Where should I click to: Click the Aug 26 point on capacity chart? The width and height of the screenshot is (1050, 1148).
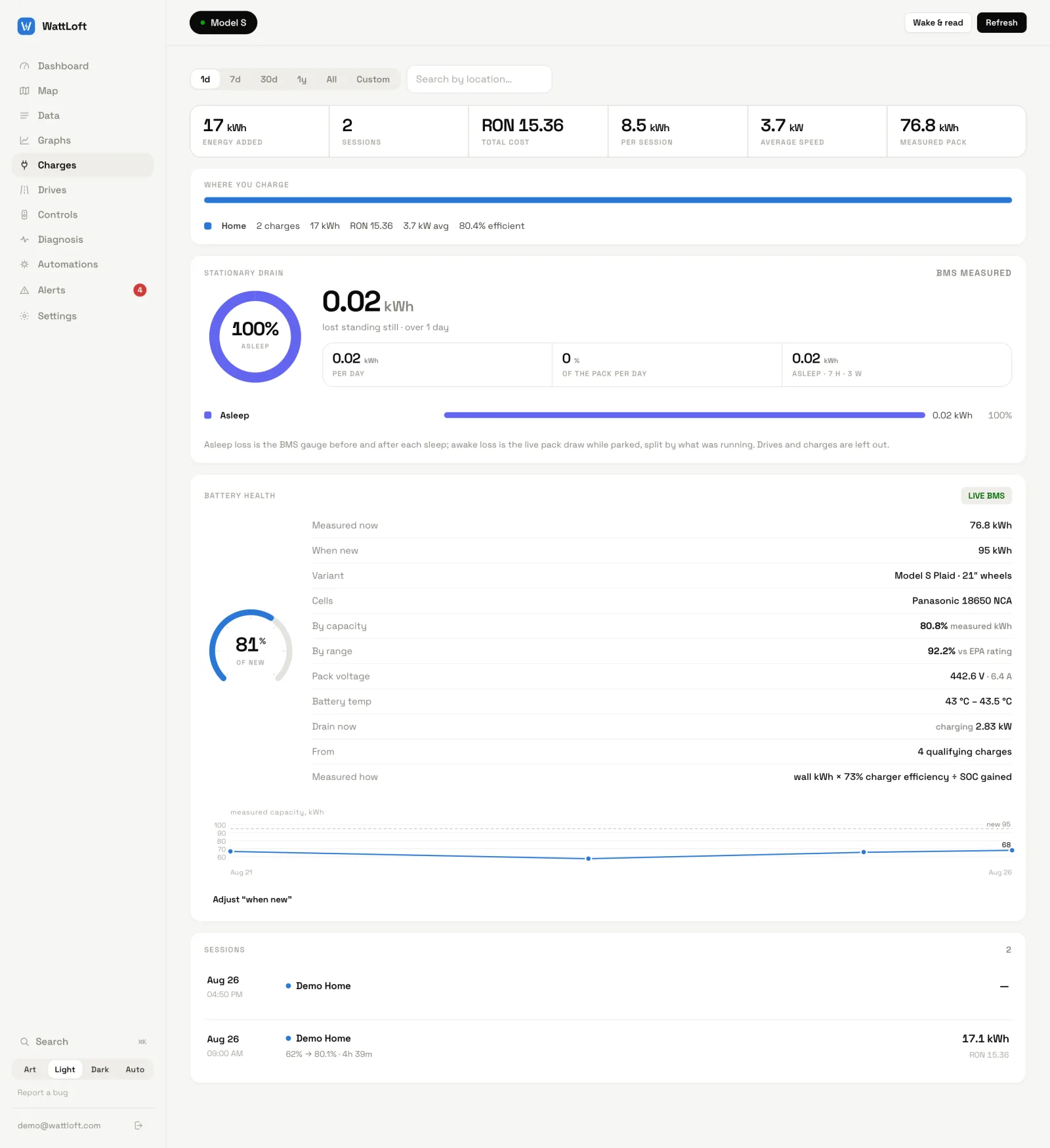(1011, 850)
